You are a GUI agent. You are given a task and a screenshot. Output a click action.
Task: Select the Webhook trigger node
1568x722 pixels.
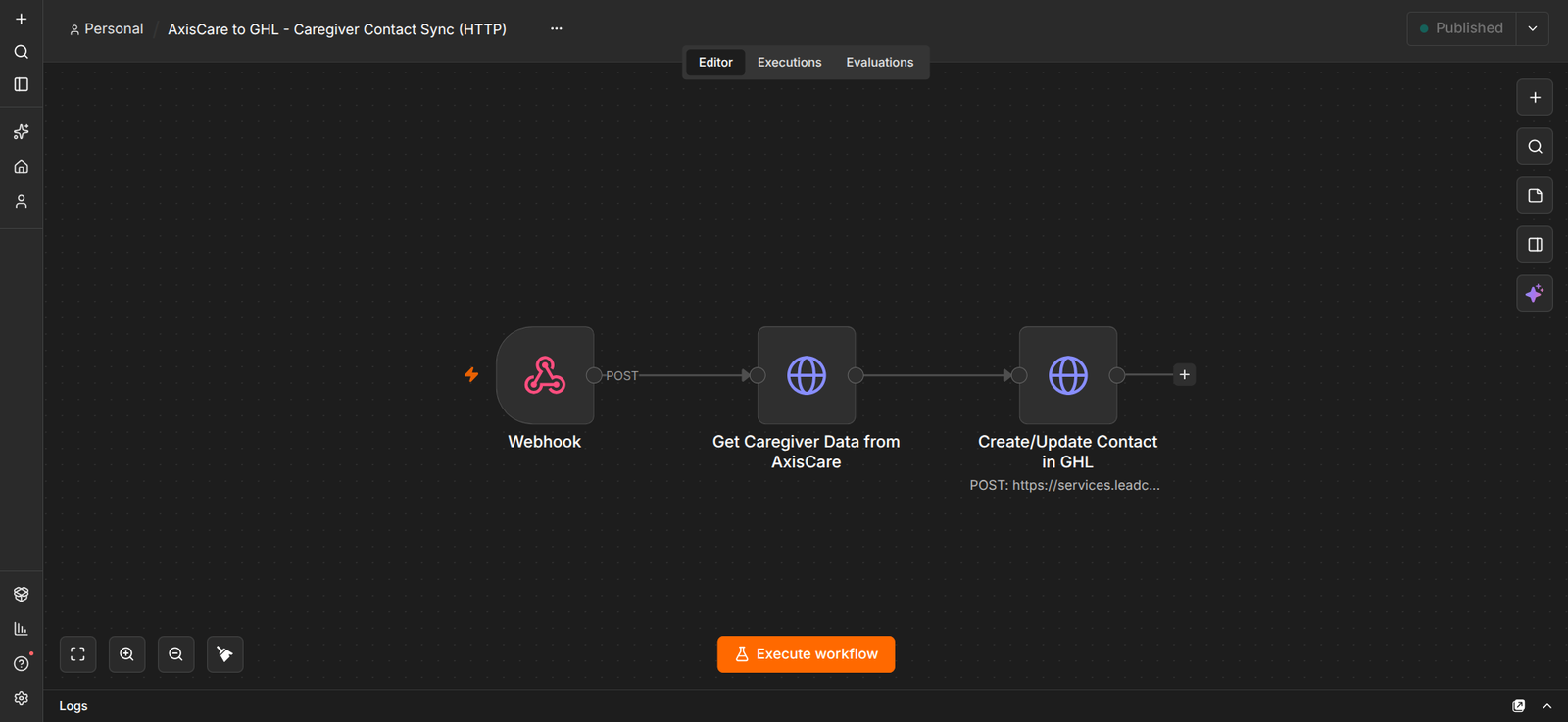click(x=545, y=375)
